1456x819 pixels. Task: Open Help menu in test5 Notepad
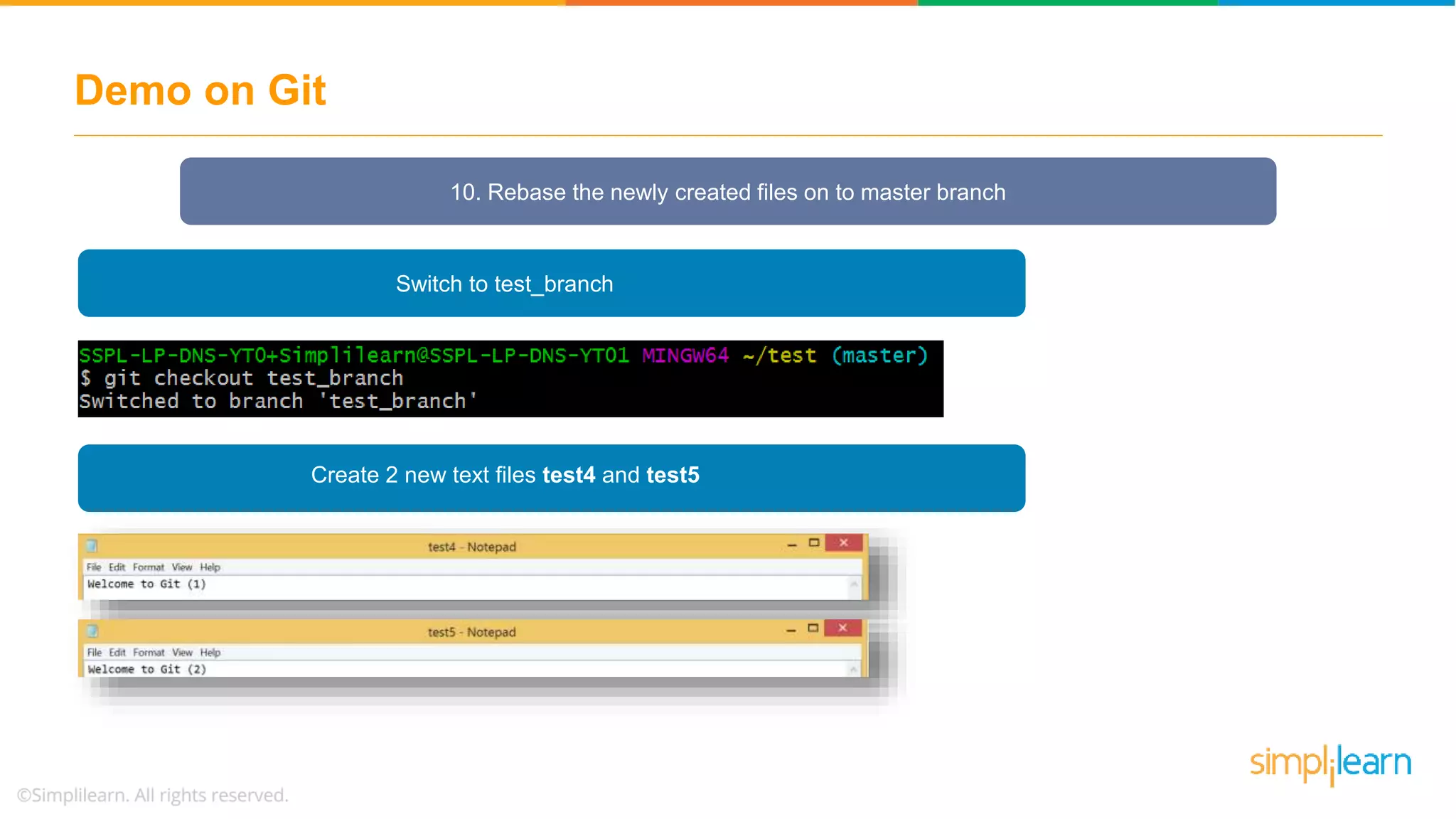210,653
